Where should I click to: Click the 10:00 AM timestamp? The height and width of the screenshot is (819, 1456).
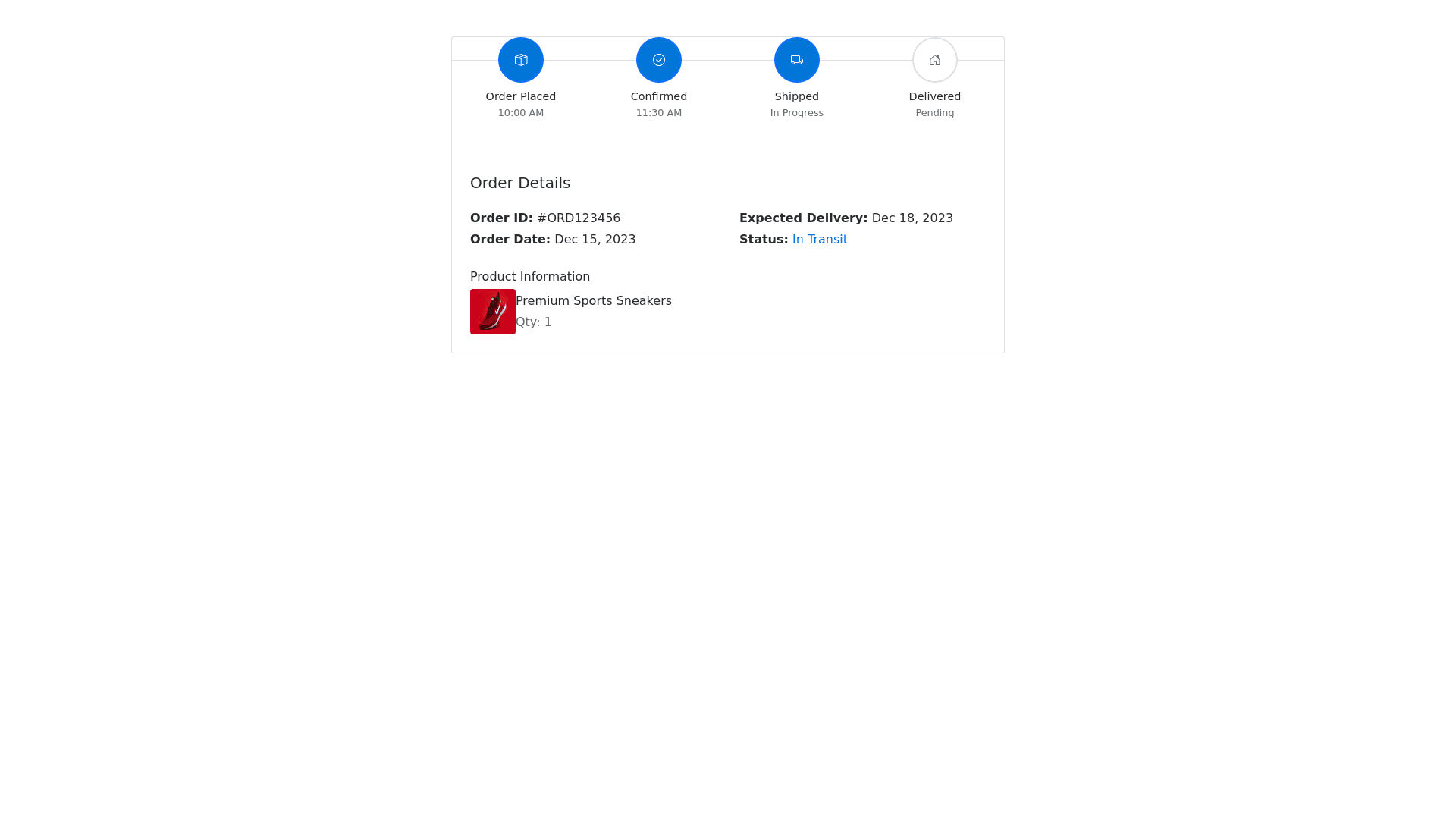[x=521, y=113]
